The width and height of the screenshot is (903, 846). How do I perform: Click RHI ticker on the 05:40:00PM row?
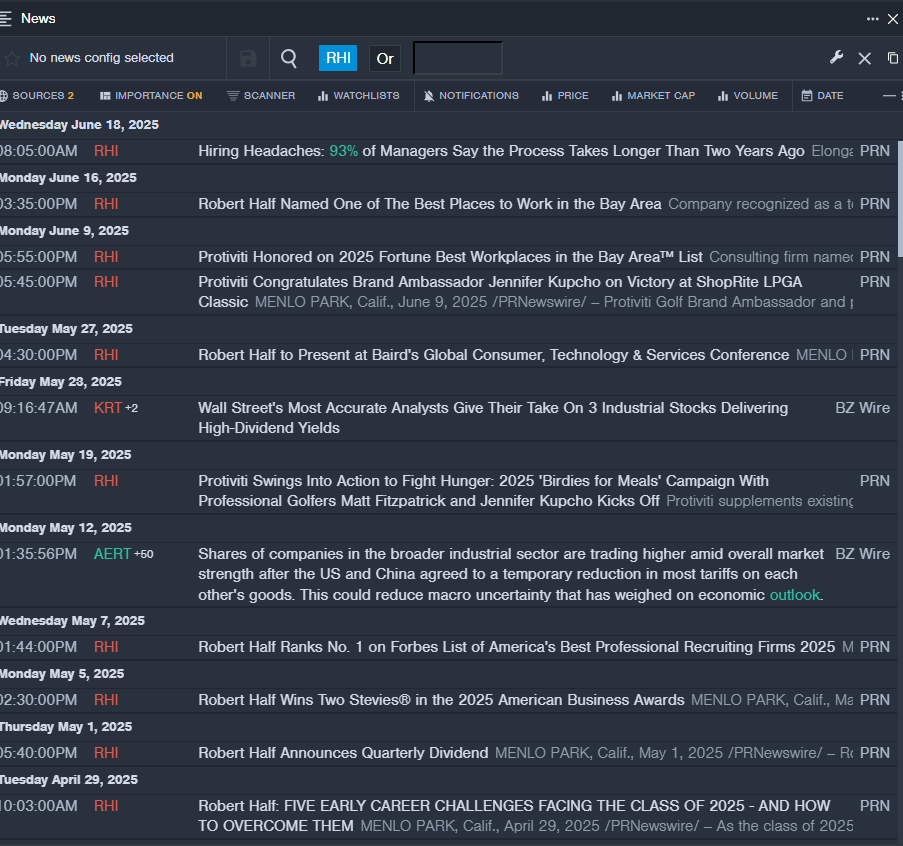click(106, 753)
